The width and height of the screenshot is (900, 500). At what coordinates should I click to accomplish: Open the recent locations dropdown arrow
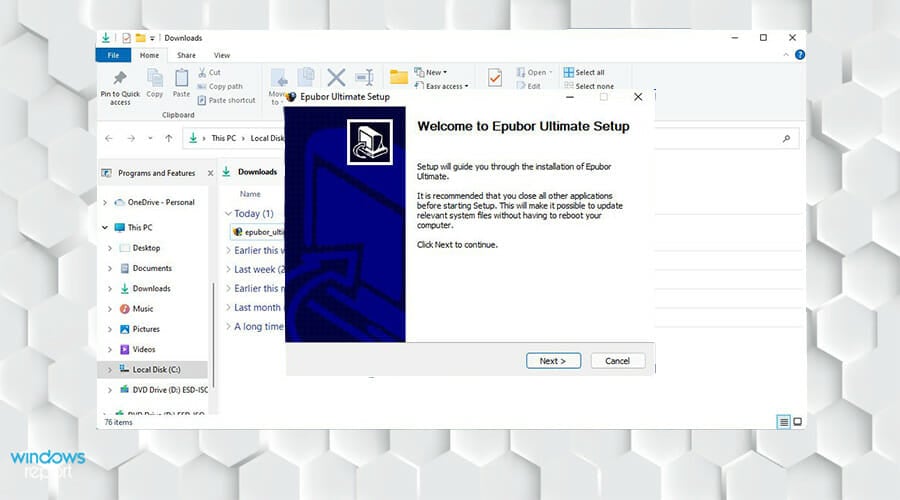pos(150,138)
